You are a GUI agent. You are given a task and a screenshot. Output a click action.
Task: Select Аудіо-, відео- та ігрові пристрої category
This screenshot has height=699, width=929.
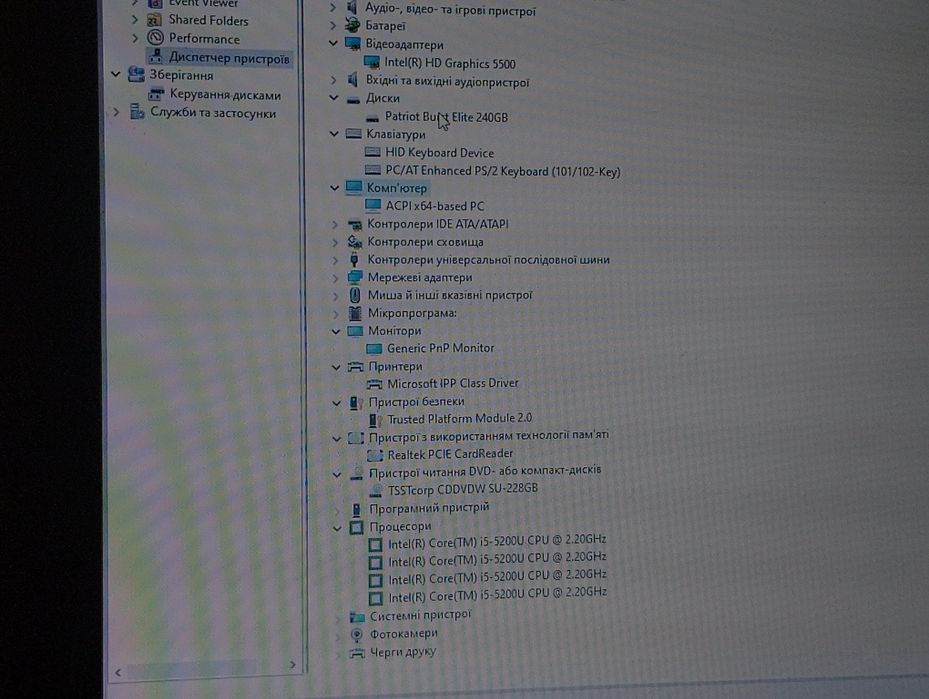coord(450,9)
